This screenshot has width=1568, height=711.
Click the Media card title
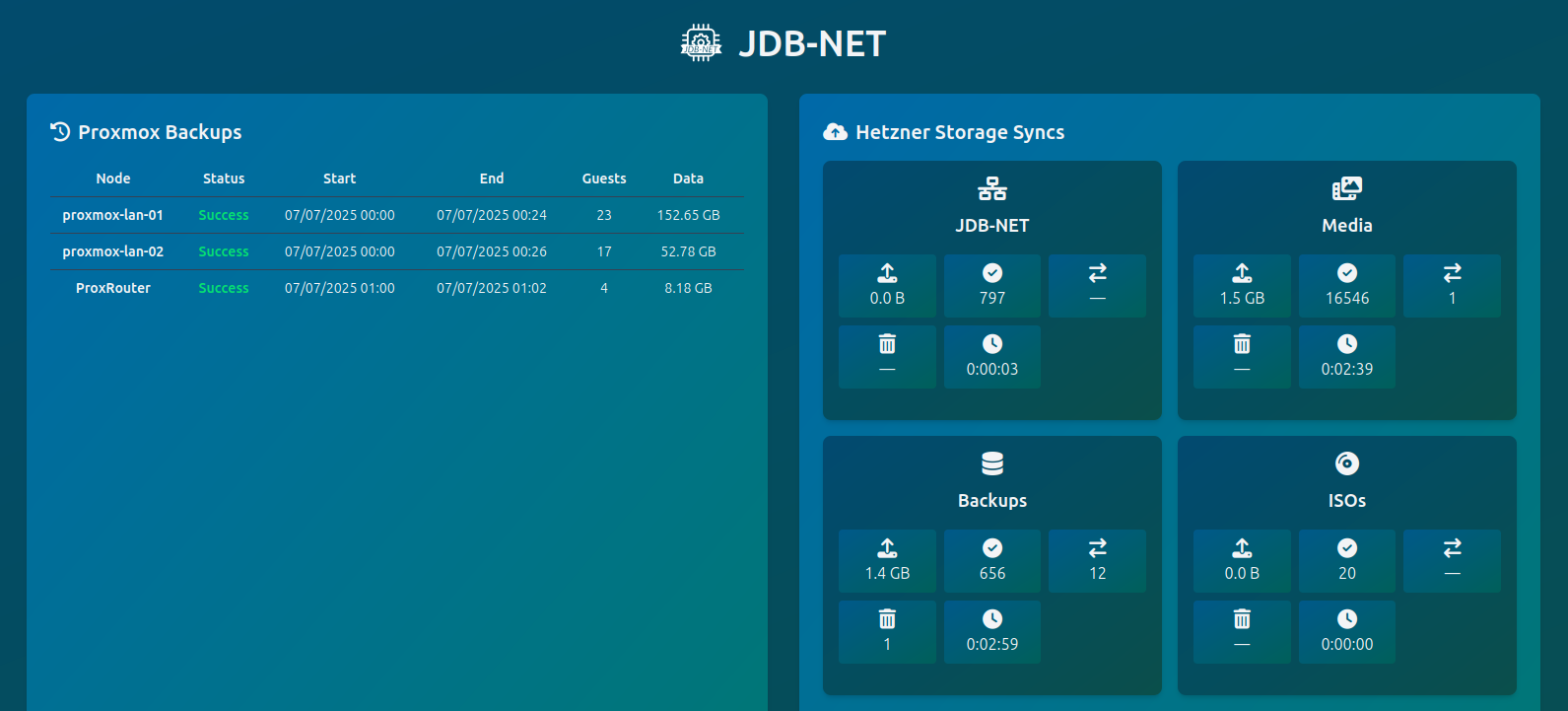point(1347,225)
